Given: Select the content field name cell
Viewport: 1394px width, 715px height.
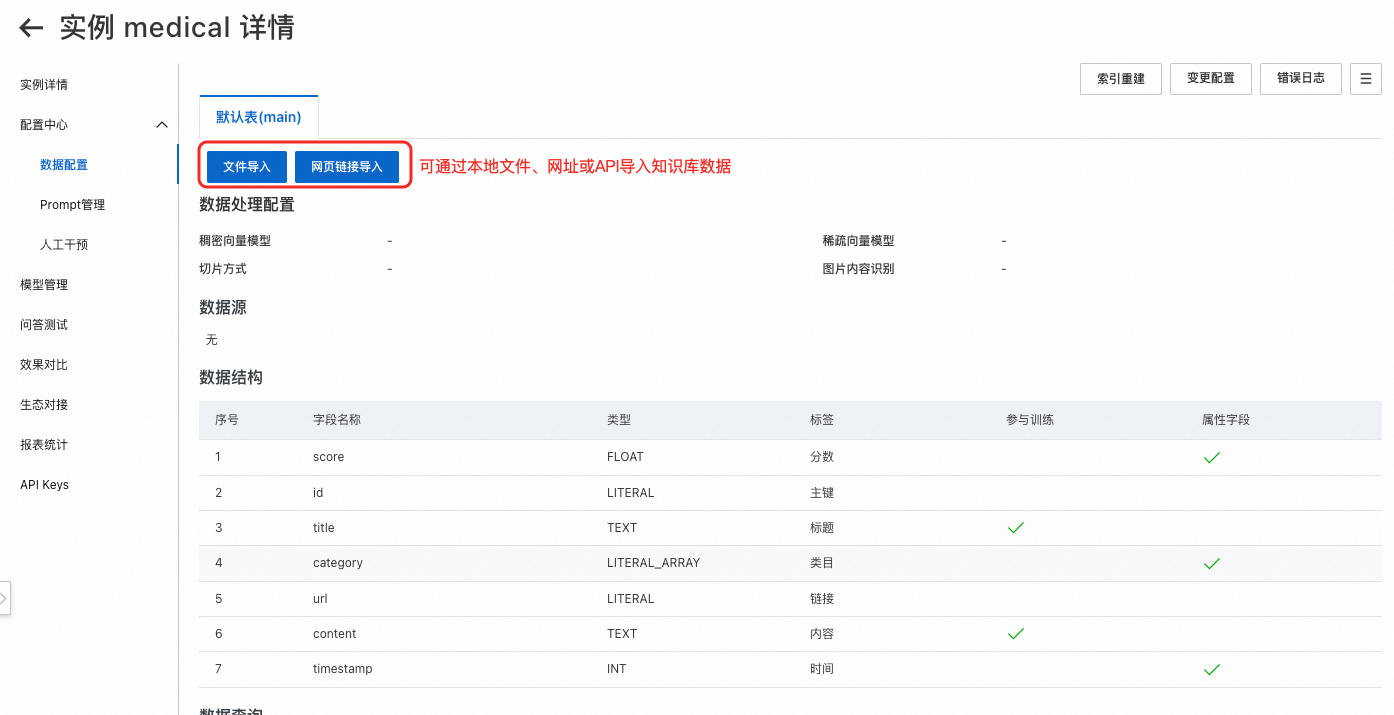Looking at the screenshot, I should (x=335, y=634).
